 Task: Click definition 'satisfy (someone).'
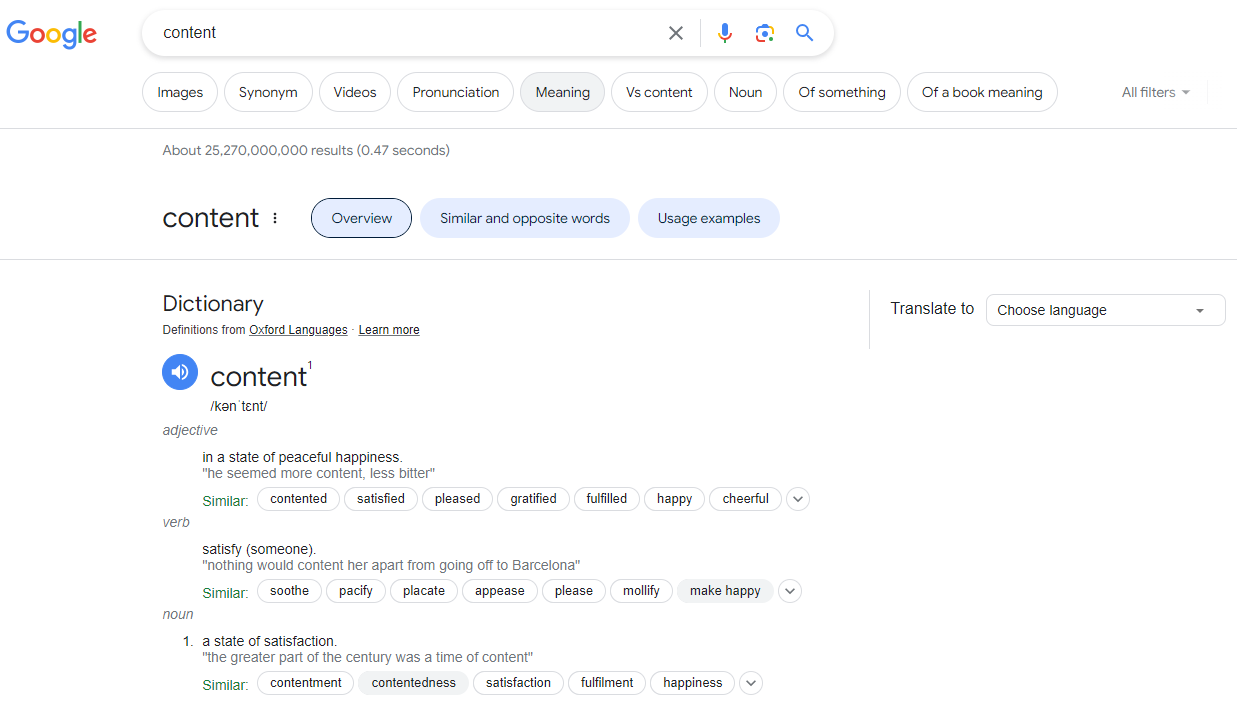tap(259, 549)
